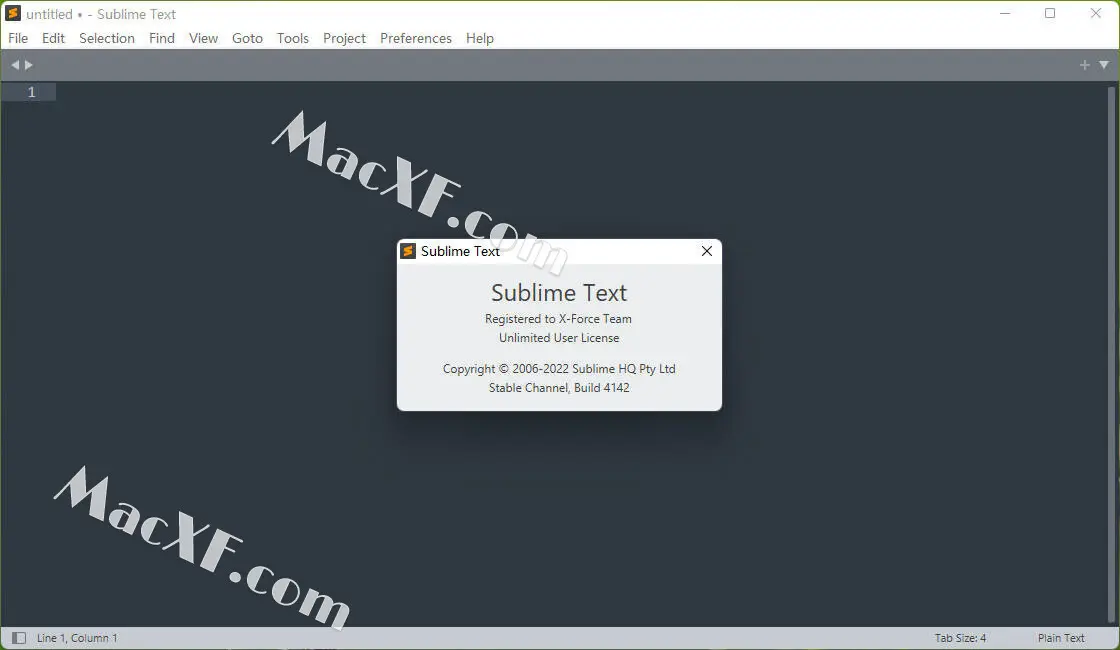Open the Goto menu

click(x=247, y=39)
